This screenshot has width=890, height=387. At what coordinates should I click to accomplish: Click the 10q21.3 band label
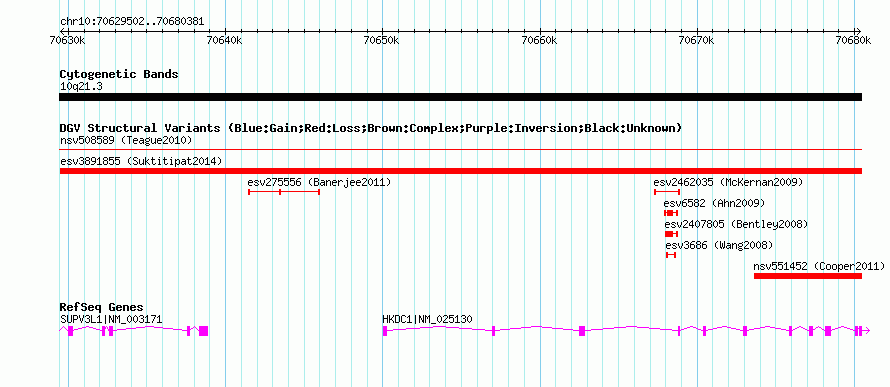click(x=81, y=87)
